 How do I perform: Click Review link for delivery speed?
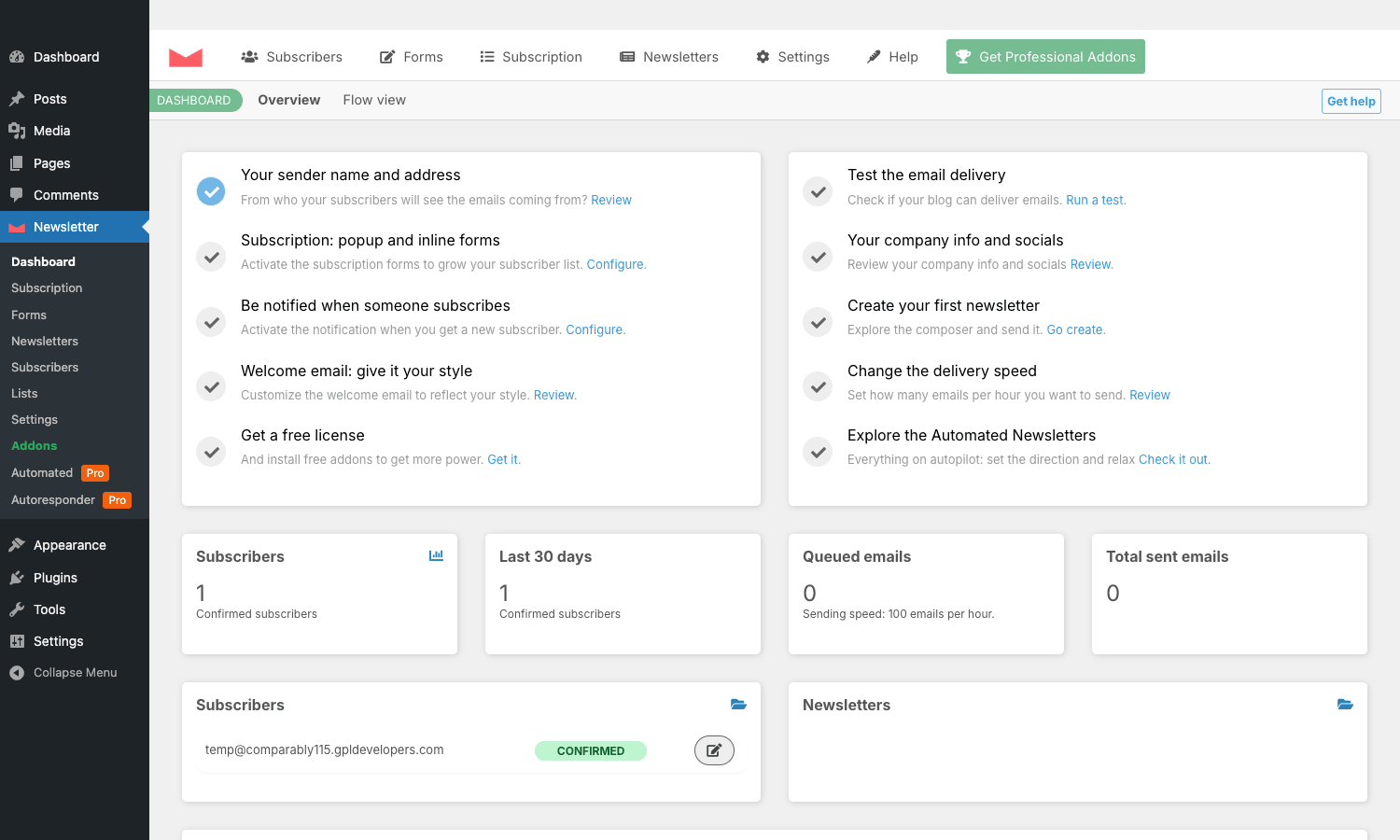click(1150, 395)
